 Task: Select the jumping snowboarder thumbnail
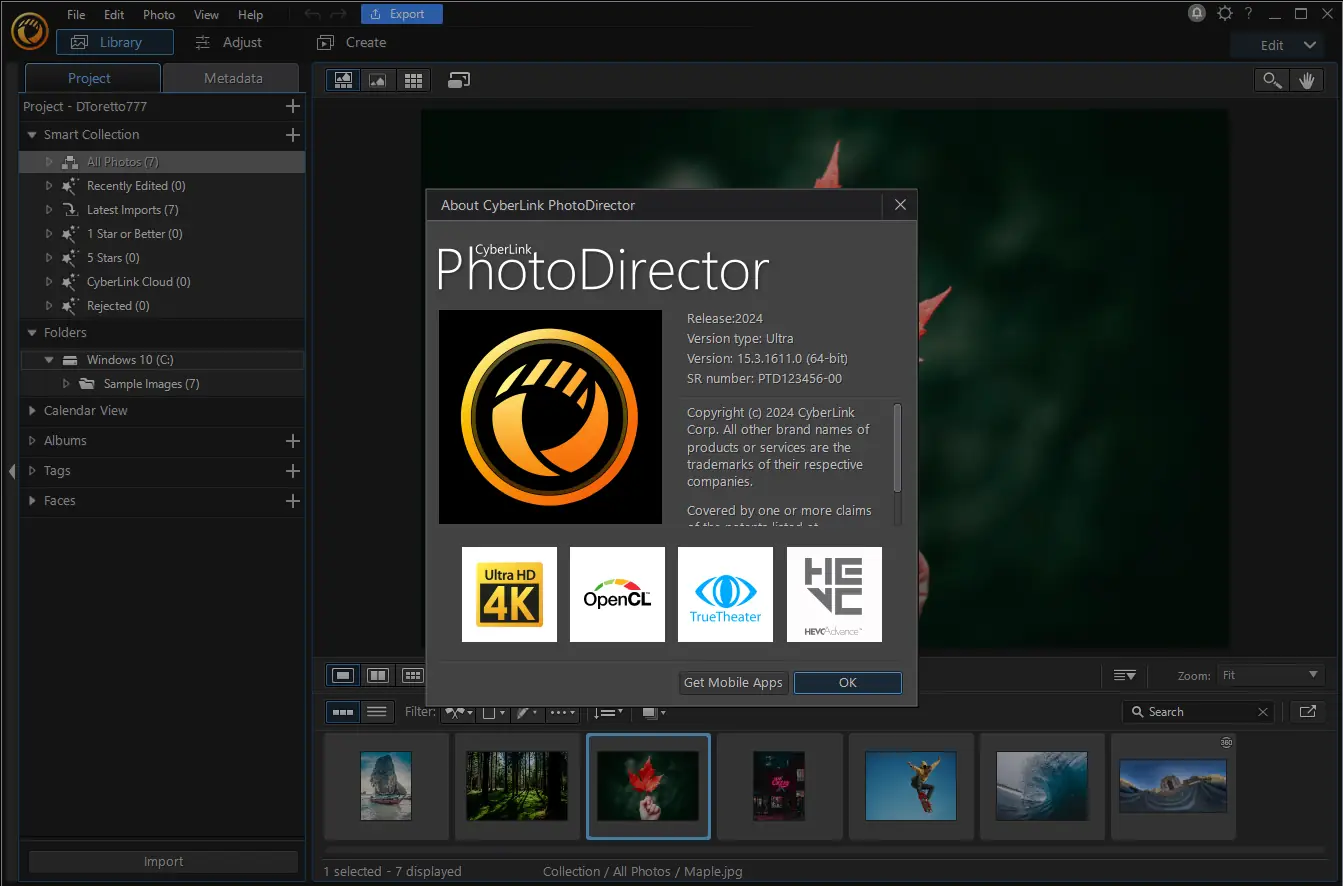pos(910,786)
